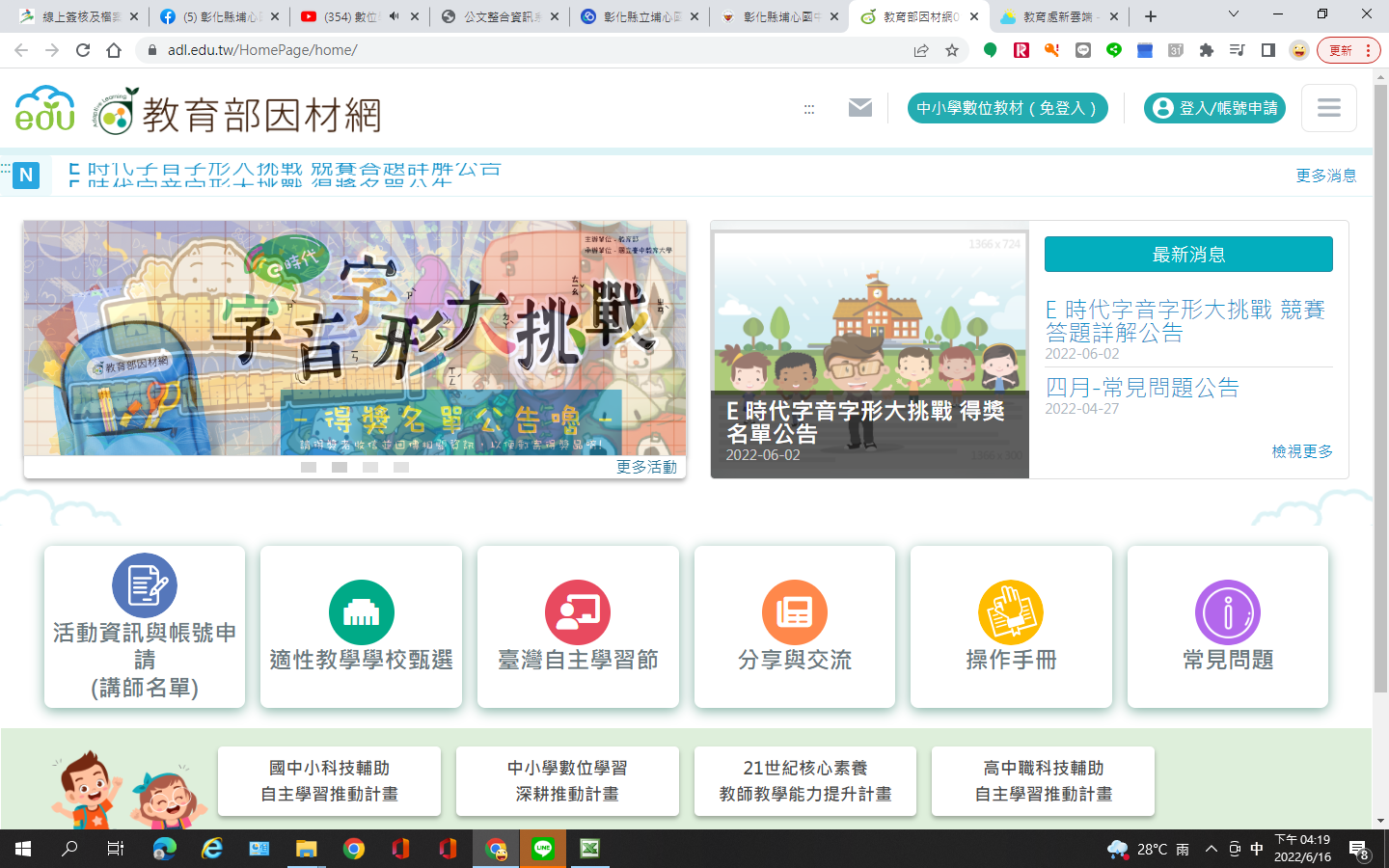The height and width of the screenshot is (868, 1389).
Task: Open 更多活動 link under banner
Action: tap(646, 467)
